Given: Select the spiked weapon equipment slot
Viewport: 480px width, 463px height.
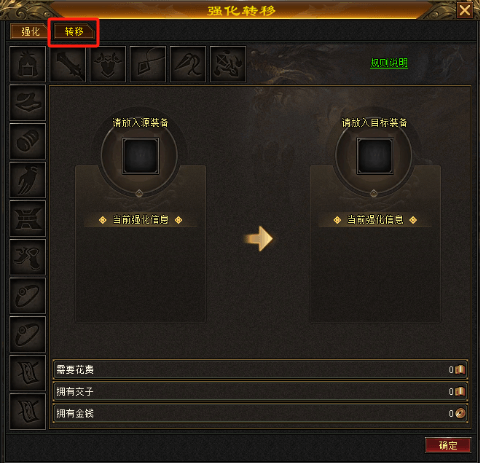Looking at the screenshot, I should click(68, 64).
